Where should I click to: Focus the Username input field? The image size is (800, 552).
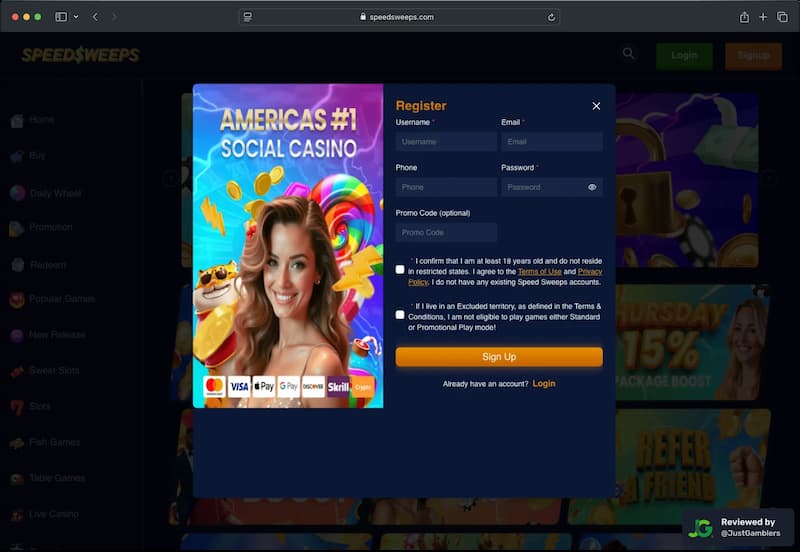pyautogui.click(x=446, y=142)
